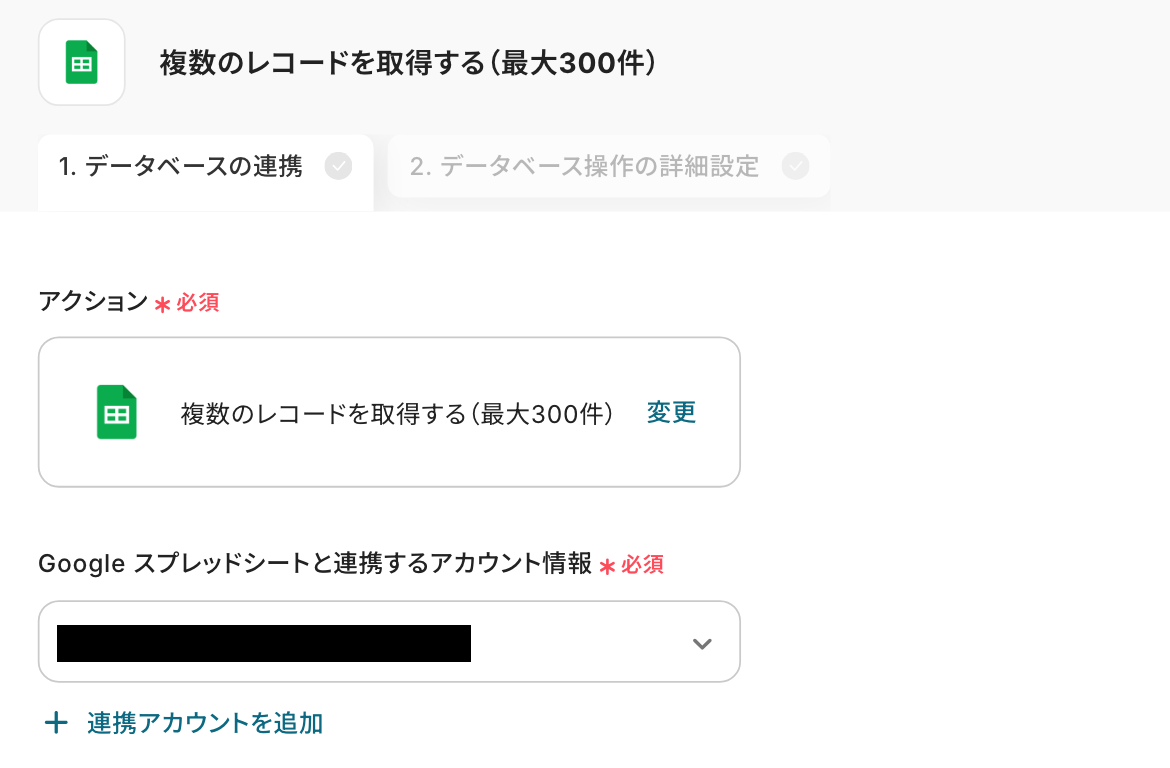Click the checkmark icon on step 2 tab

coord(796,166)
